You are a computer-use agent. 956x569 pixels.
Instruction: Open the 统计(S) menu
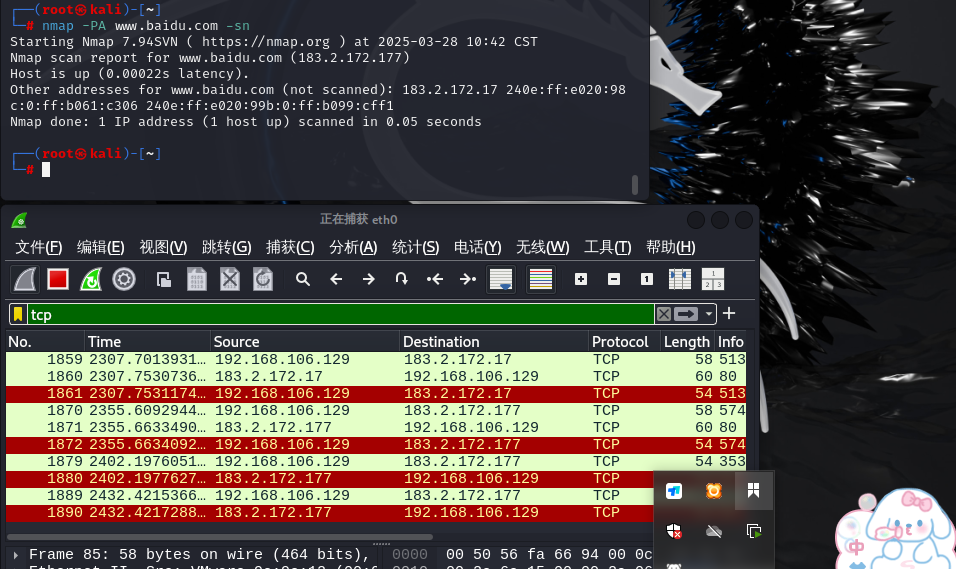click(415, 247)
